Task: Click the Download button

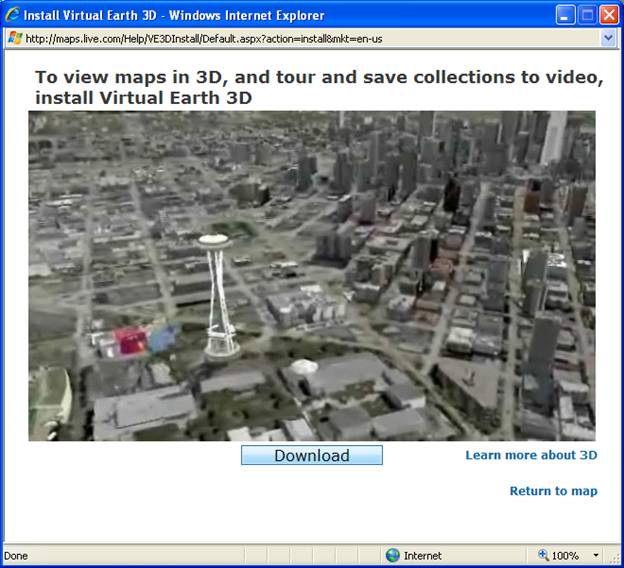Action: click(x=312, y=455)
